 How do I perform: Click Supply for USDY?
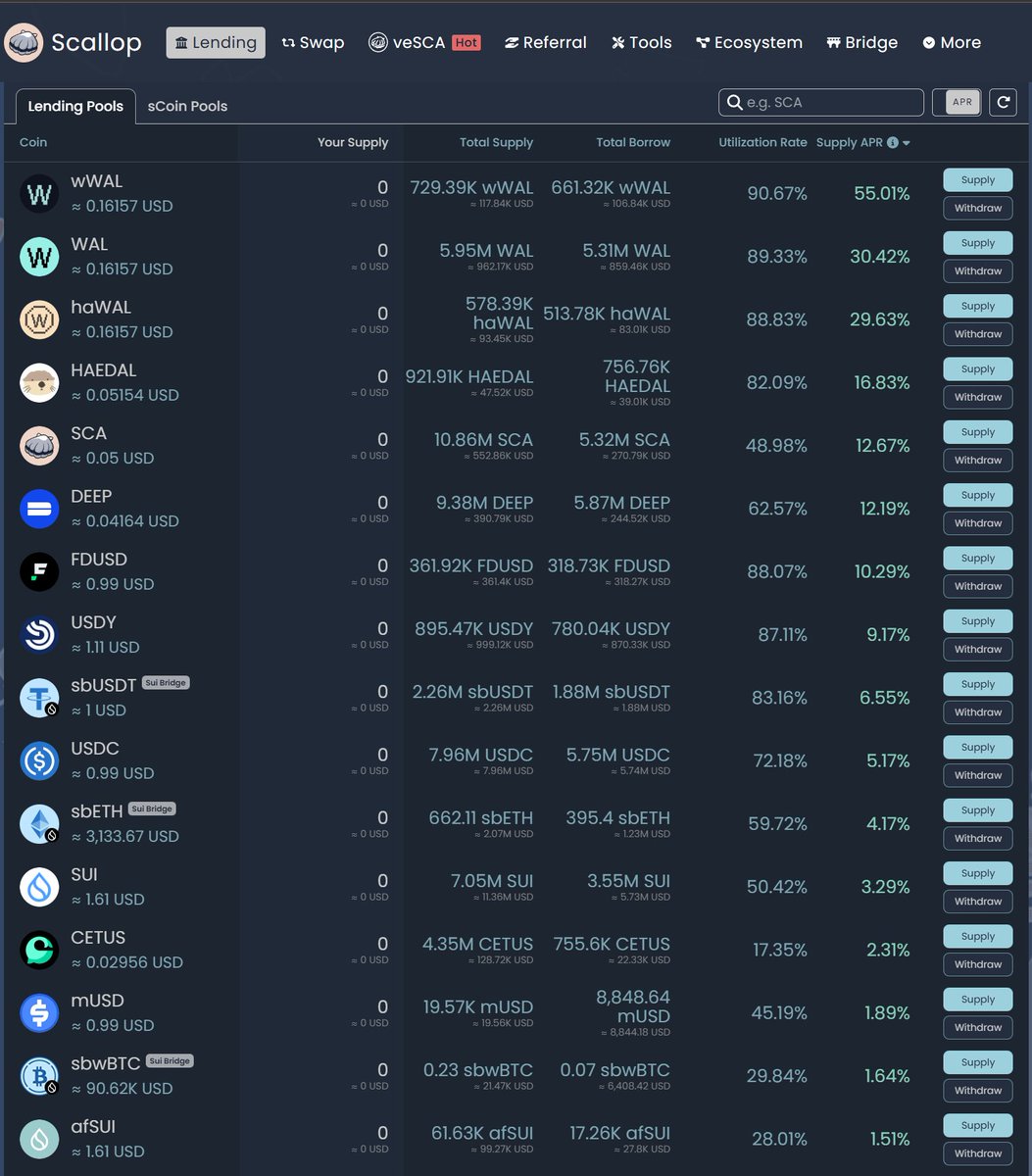(x=978, y=621)
